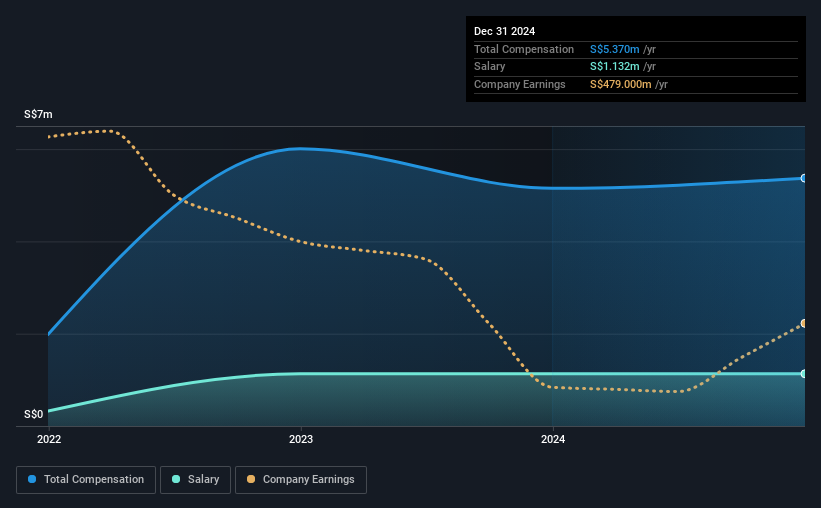Click the Total Compensation label in tooltip
This screenshot has height=508, width=821.
tap(524, 49)
